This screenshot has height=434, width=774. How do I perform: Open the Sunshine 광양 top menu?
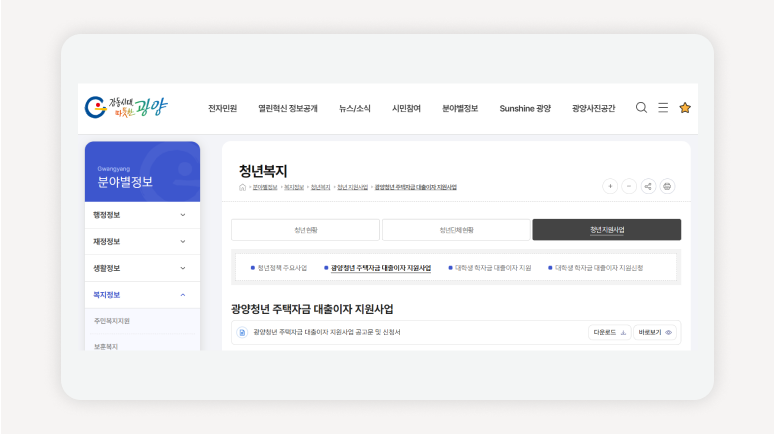525,108
